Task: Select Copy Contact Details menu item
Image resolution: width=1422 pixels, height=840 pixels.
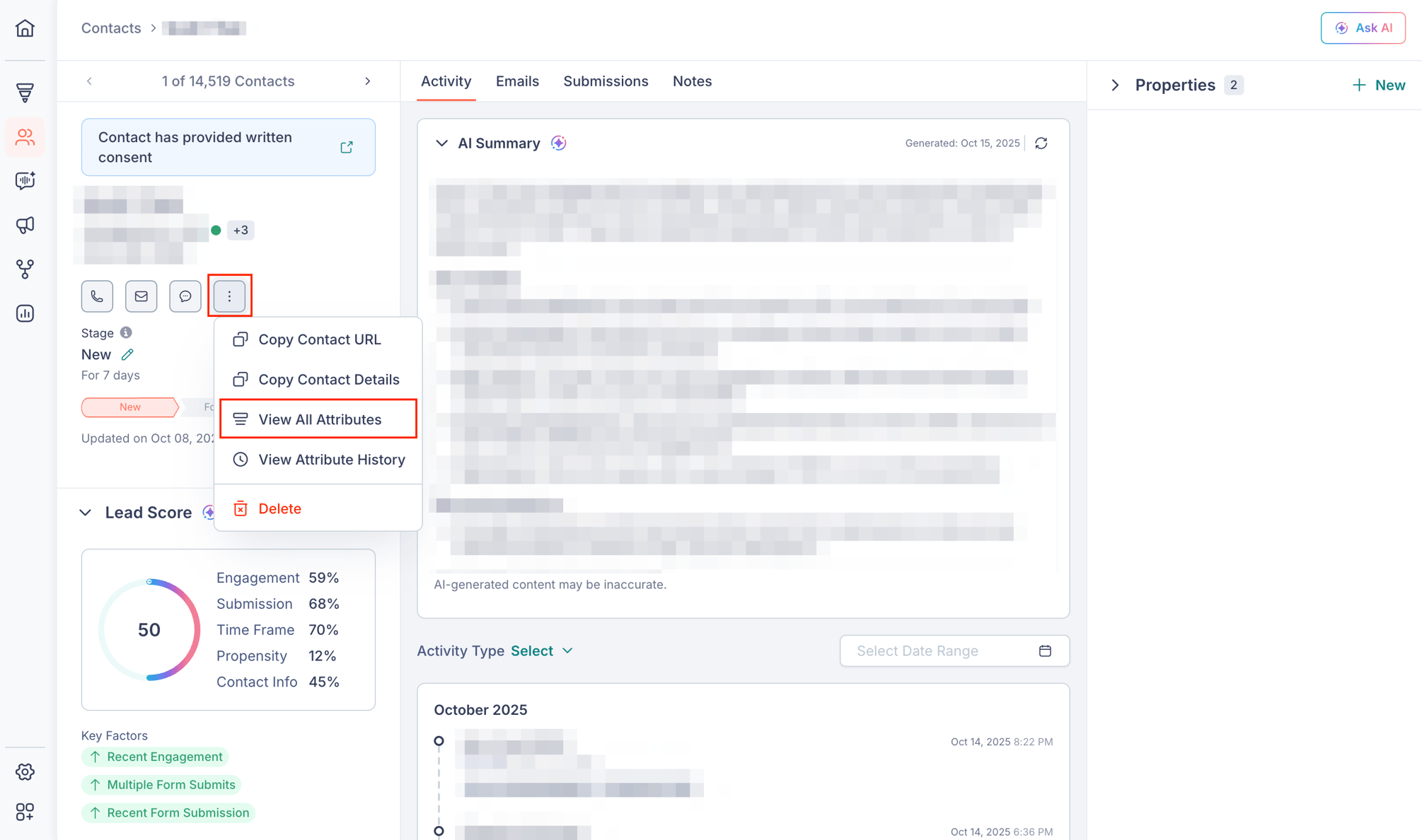Action: 318,380
